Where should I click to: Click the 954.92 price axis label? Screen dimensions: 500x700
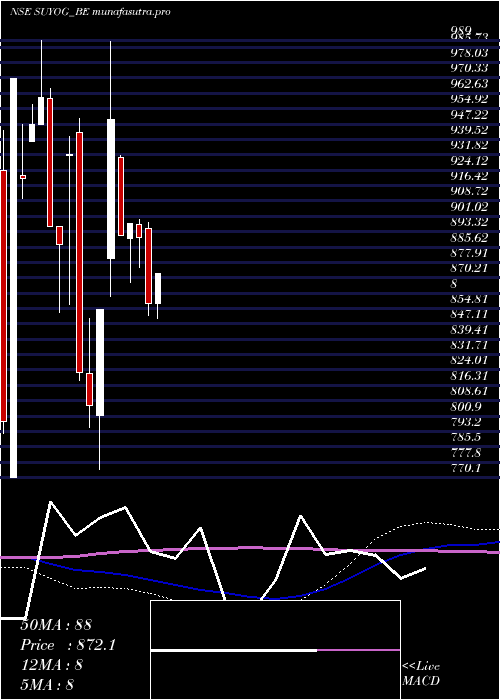click(x=469, y=99)
